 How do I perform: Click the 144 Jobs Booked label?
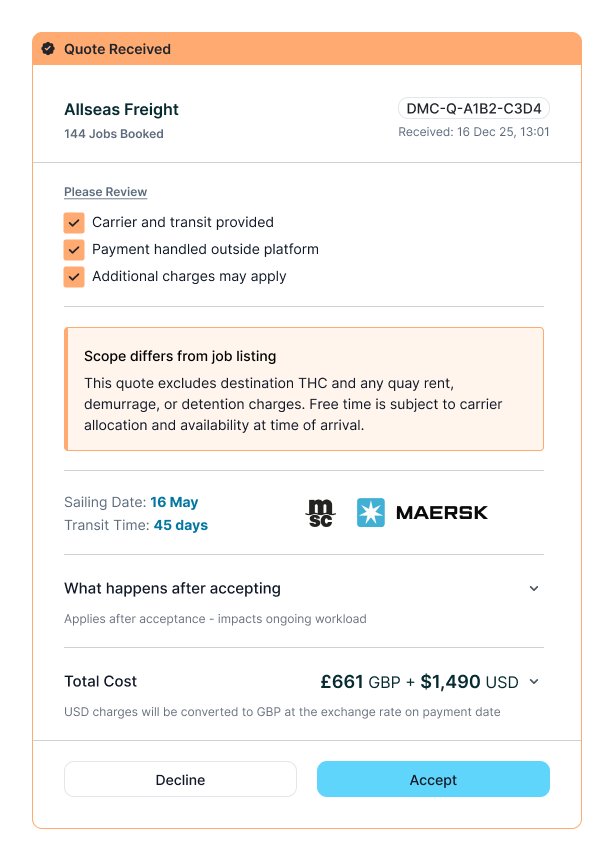[114, 134]
